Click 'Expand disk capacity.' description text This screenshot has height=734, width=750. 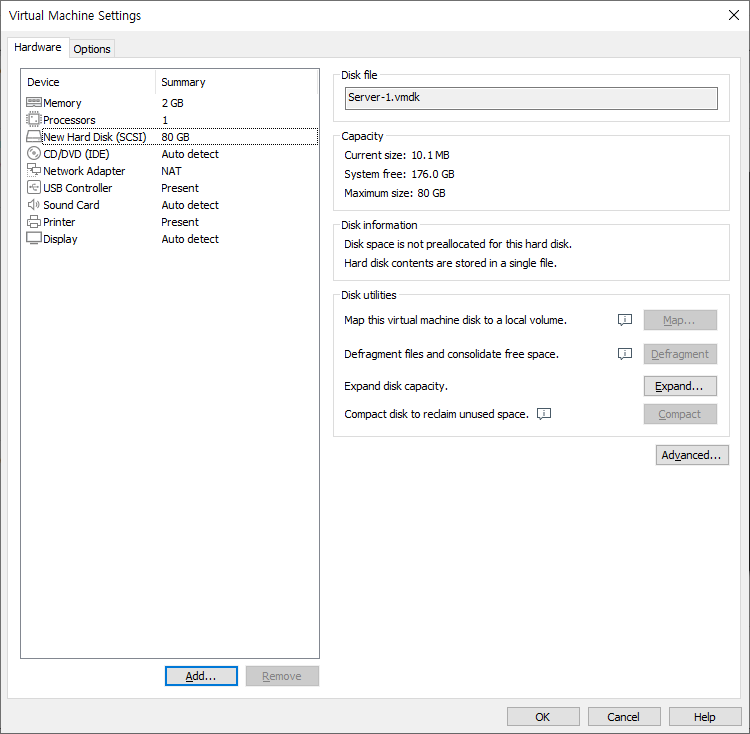coord(396,386)
